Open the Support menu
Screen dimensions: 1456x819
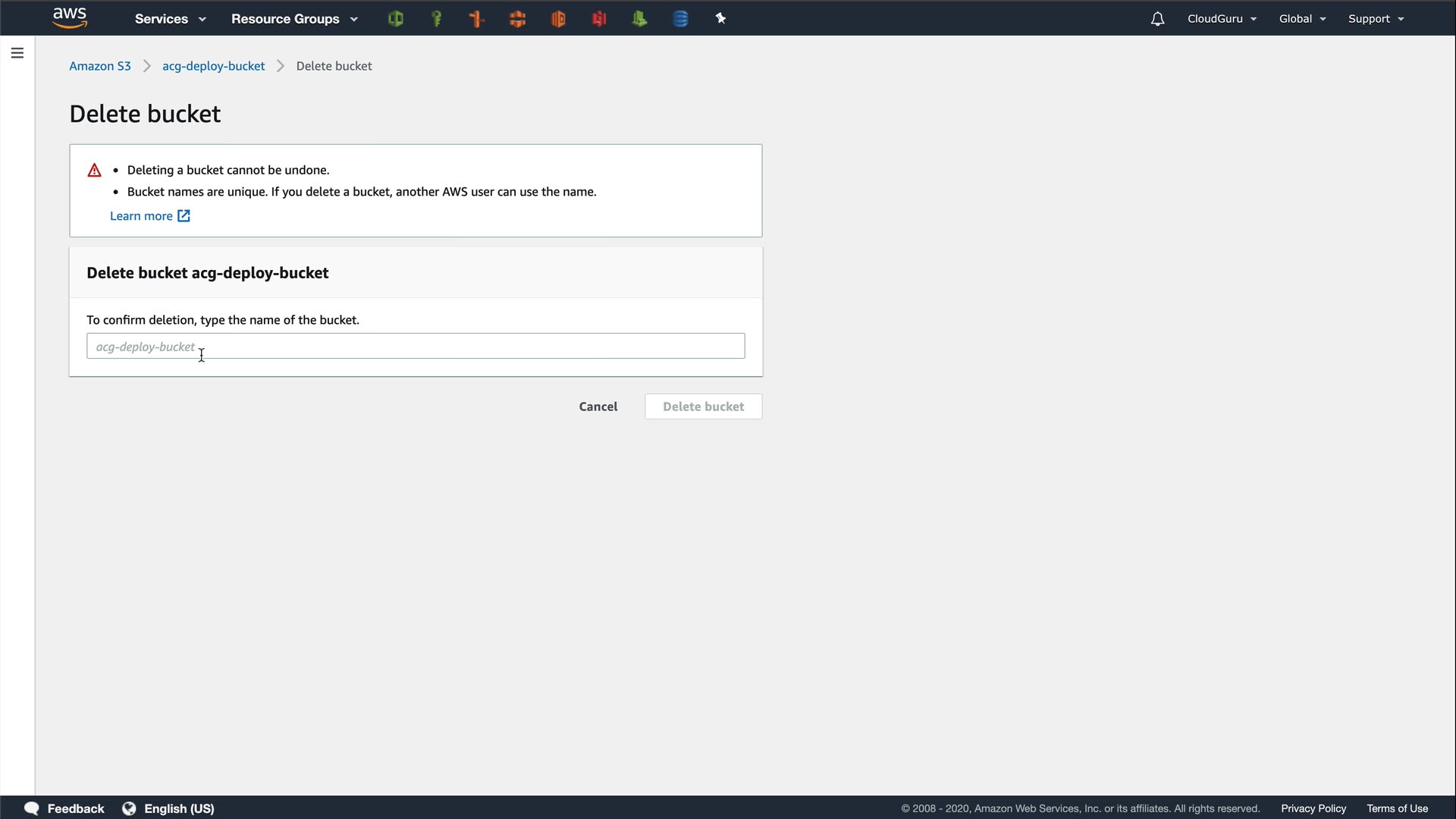1376,19
